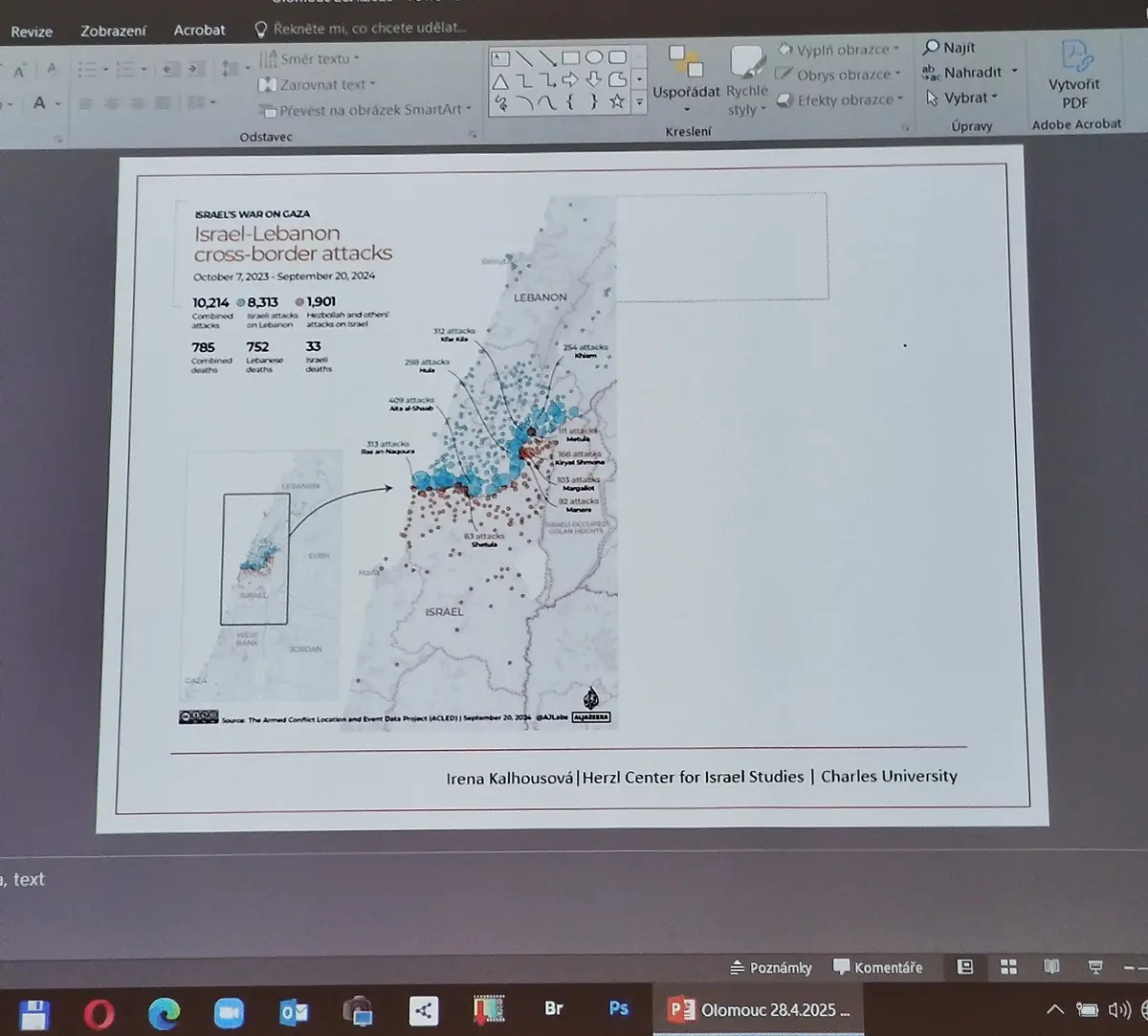This screenshot has height=1036, width=1148.
Task: Toggle align text left
Action: coord(86,103)
